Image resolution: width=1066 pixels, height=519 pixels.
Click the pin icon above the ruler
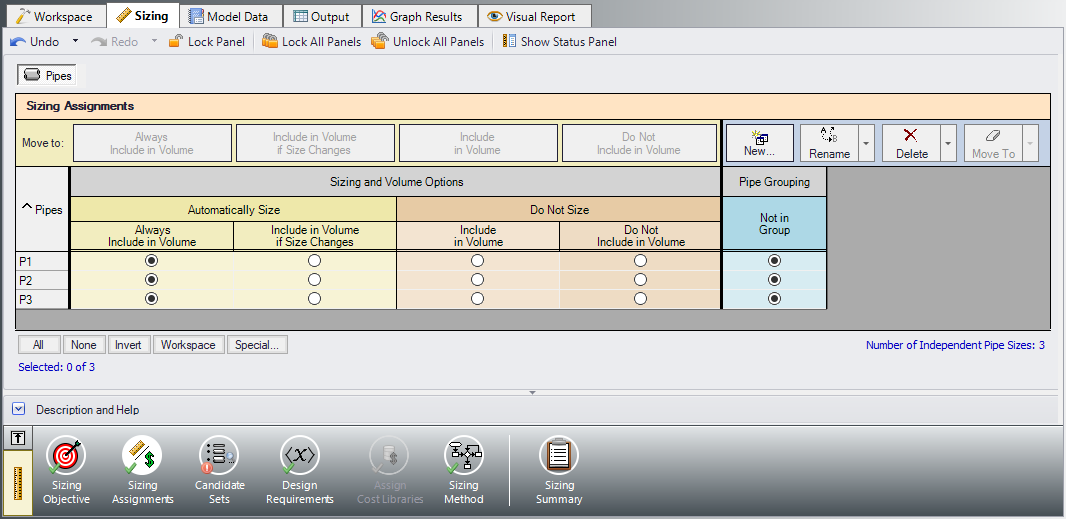click(18, 438)
